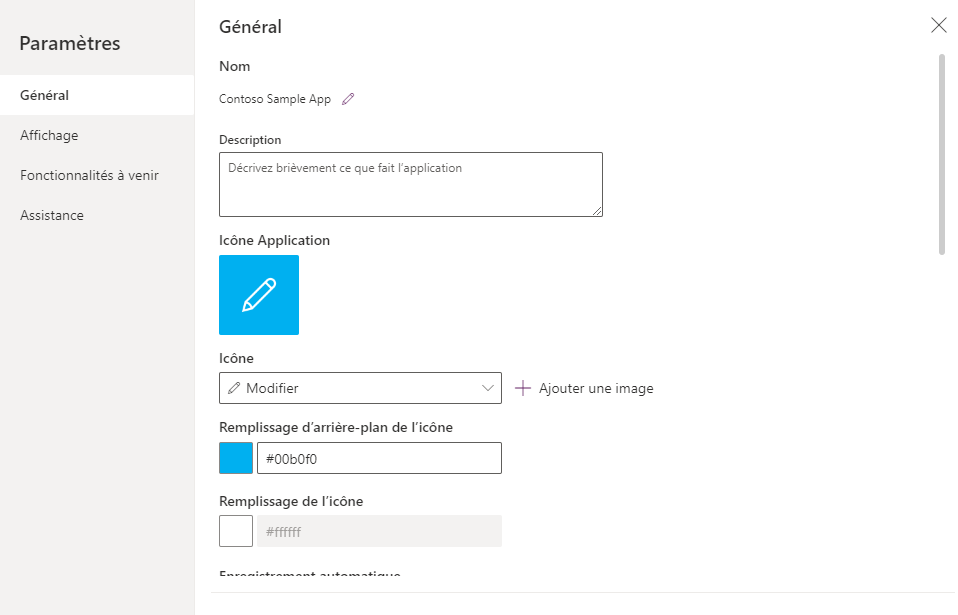The width and height of the screenshot is (958, 615).
Task: Switch to the Affichage tab
Action: click(97, 135)
